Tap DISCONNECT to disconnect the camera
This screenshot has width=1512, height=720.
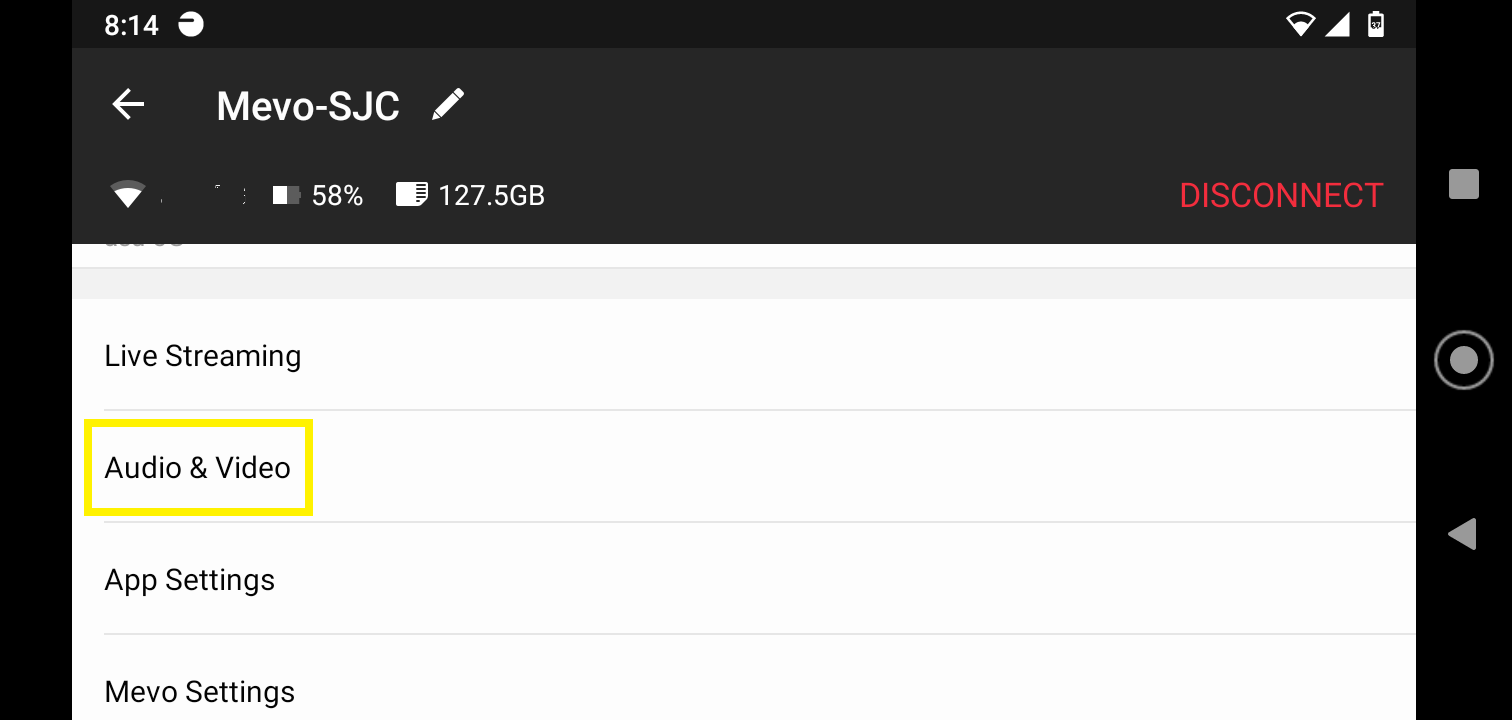point(1280,194)
